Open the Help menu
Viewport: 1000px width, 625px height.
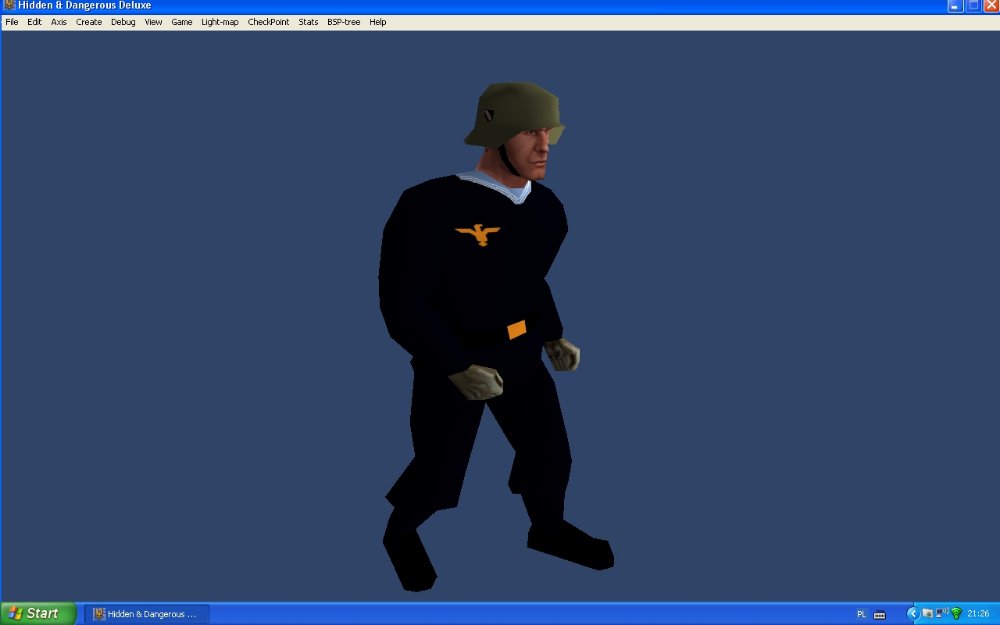pos(378,22)
